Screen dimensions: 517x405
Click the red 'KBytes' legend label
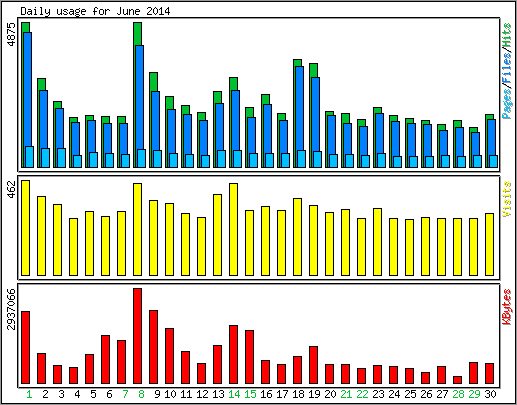click(507, 307)
